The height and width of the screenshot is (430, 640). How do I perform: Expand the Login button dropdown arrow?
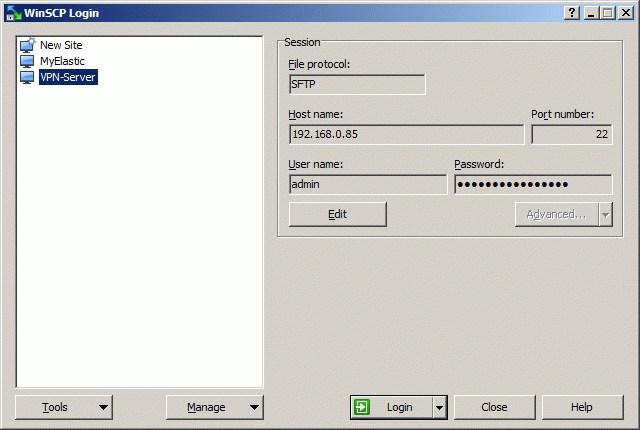[439, 407]
